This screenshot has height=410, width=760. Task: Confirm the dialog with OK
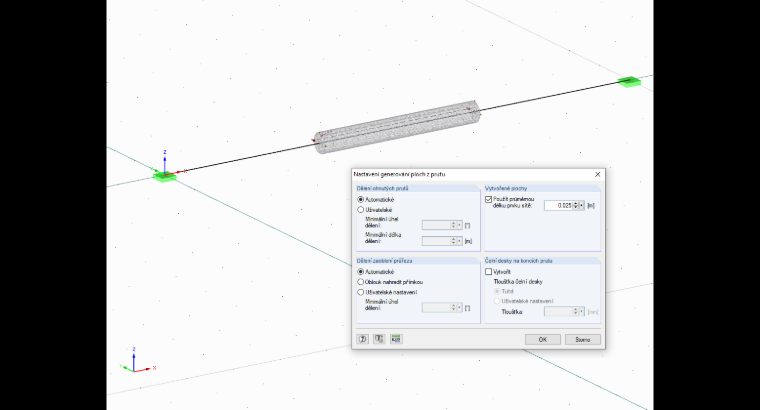pos(543,340)
